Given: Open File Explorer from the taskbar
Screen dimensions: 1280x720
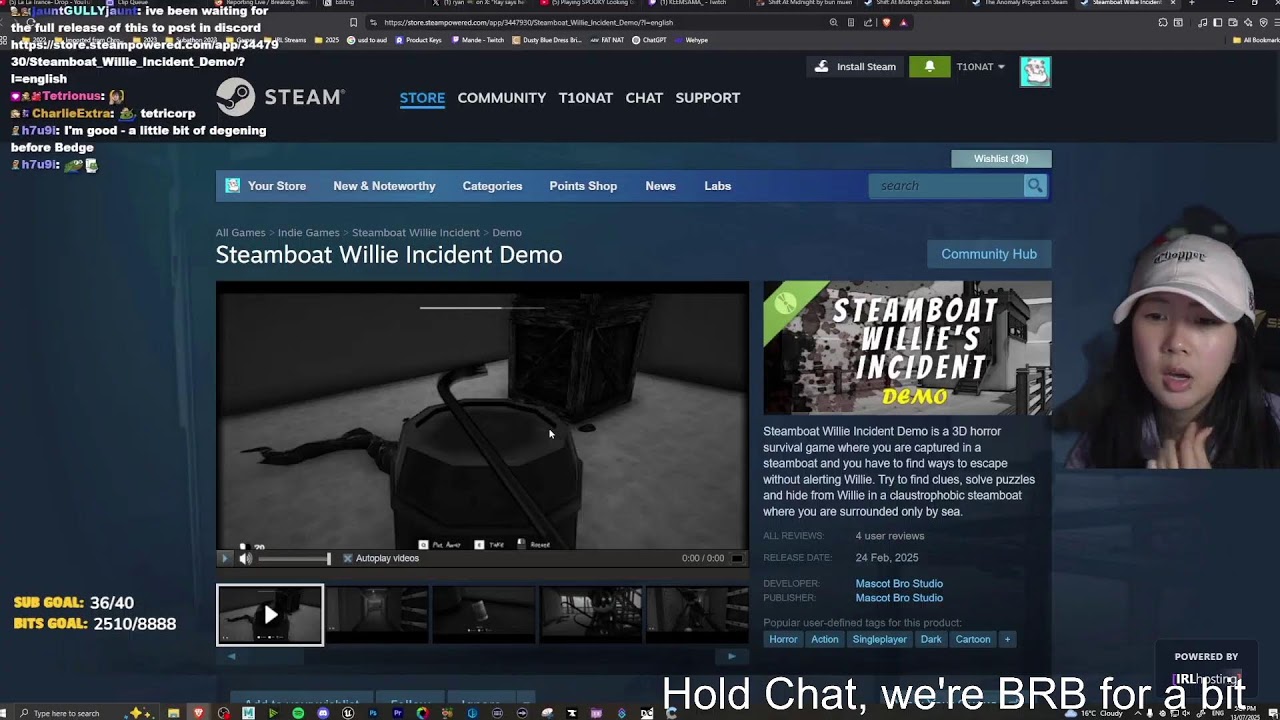Looking at the screenshot, I should (x=173, y=713).
